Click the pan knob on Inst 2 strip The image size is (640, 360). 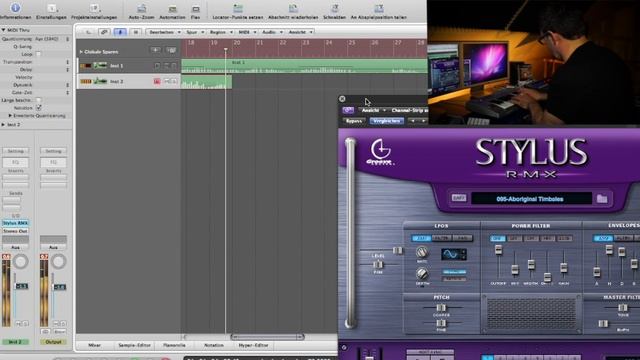[20, 262]
